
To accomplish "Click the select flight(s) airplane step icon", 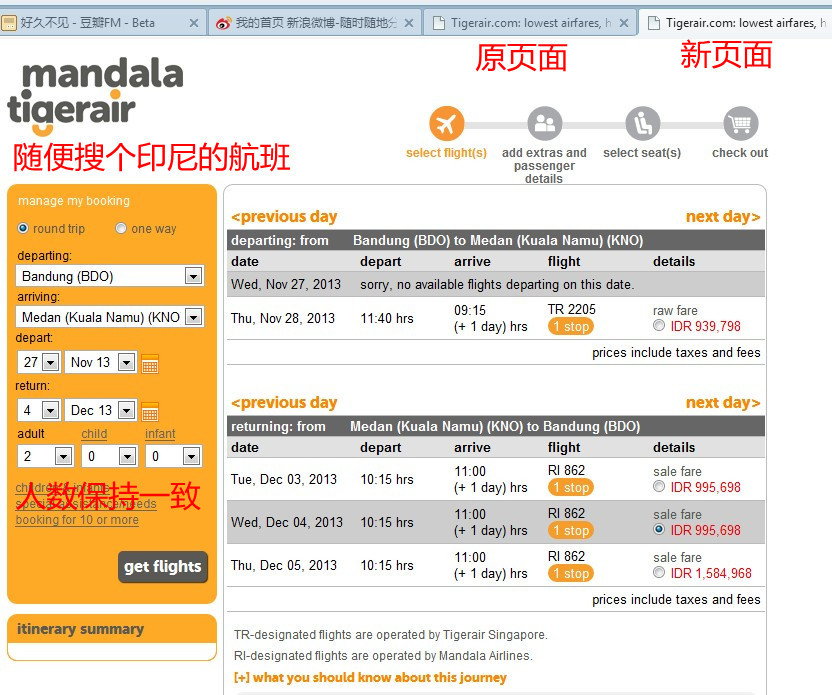I will click(x=446, y=125).
